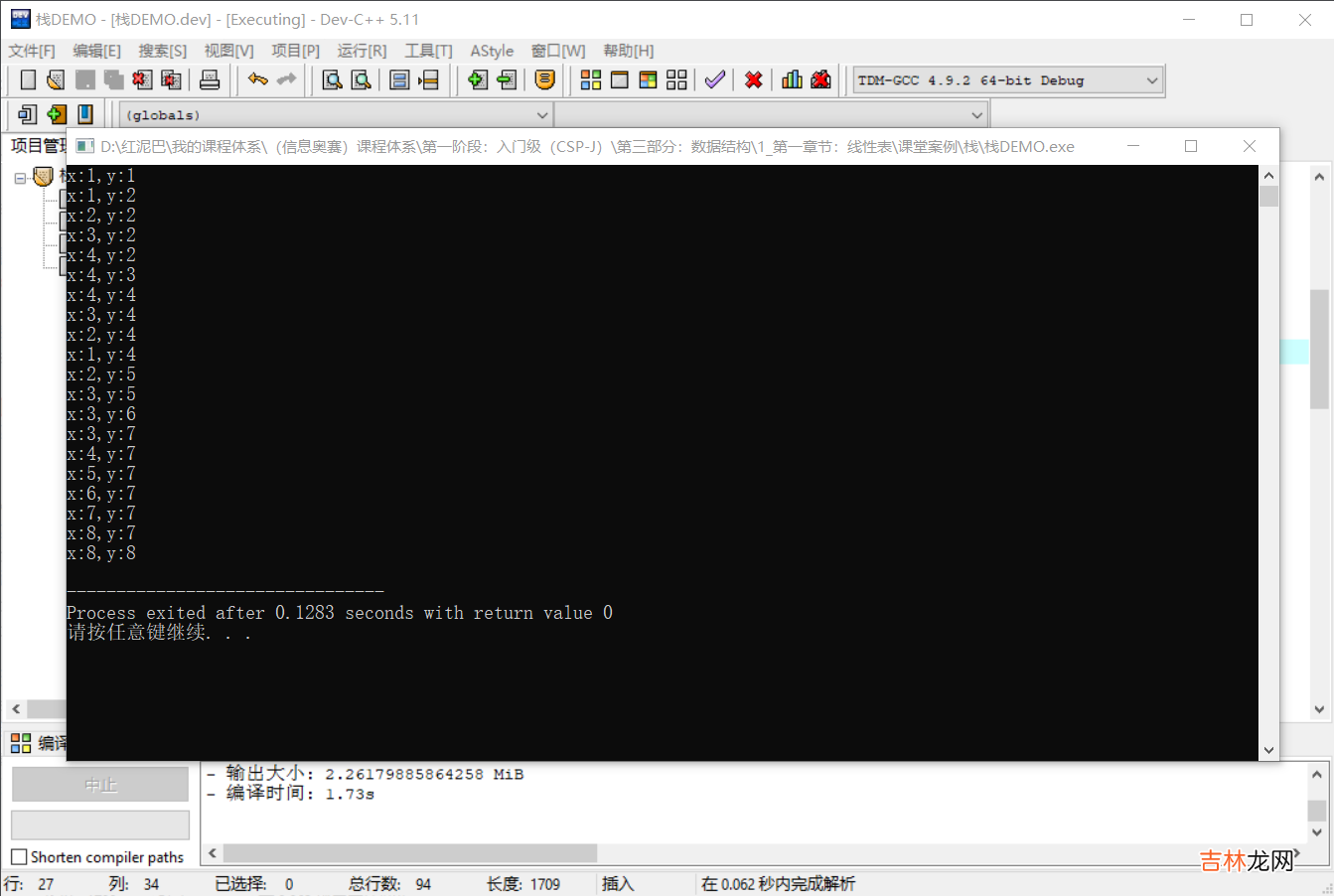Click the Toggle bookmark icon
The width and height of the screenshot is (1334, 896).
coord(57,114)
